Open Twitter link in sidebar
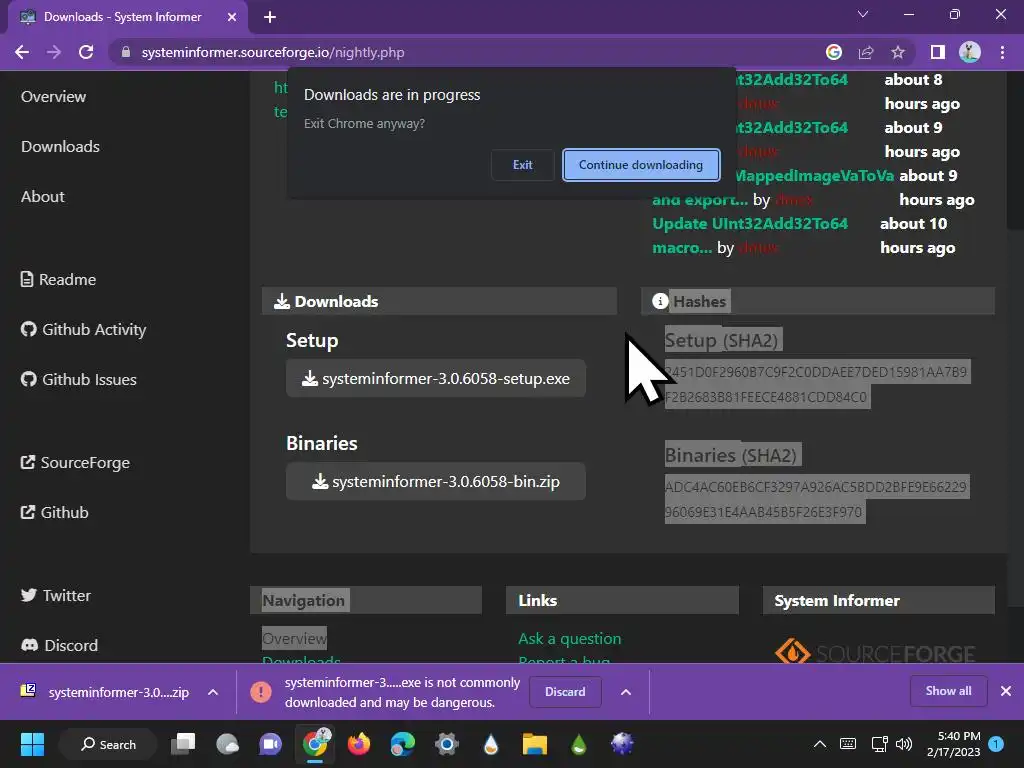Image resolution: width=1024 pixels, height=768 pixels. tap(56, 596)
